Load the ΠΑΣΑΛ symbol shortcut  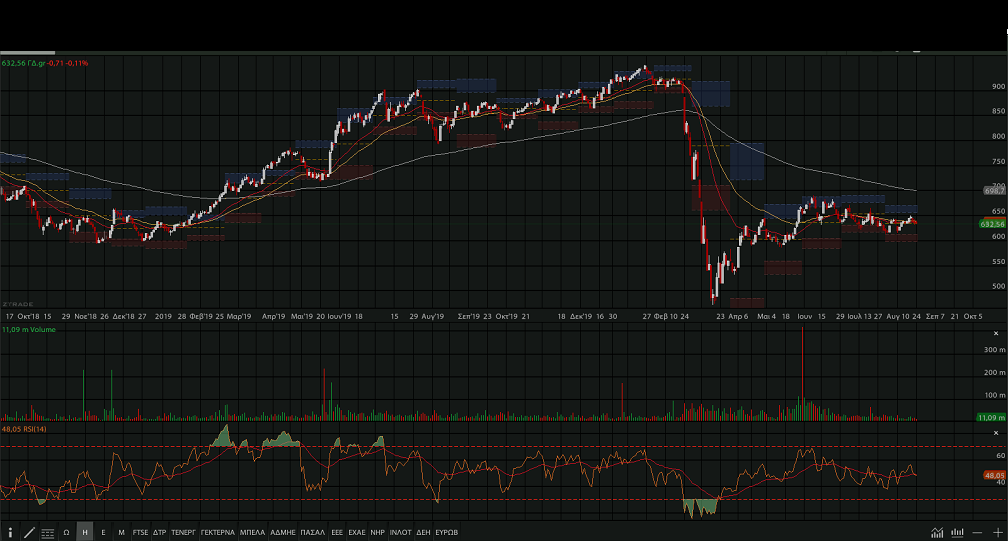[x=313, y=533]
